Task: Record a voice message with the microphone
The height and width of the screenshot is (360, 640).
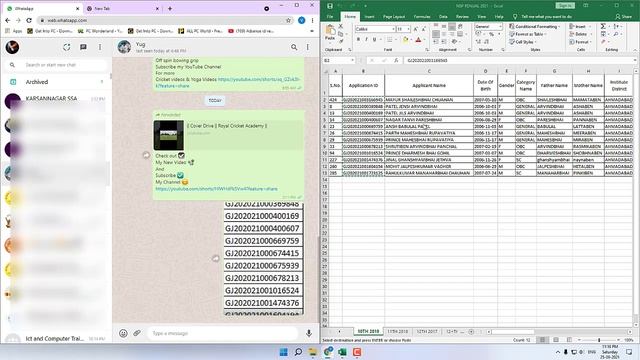Action: coord(309,333)
